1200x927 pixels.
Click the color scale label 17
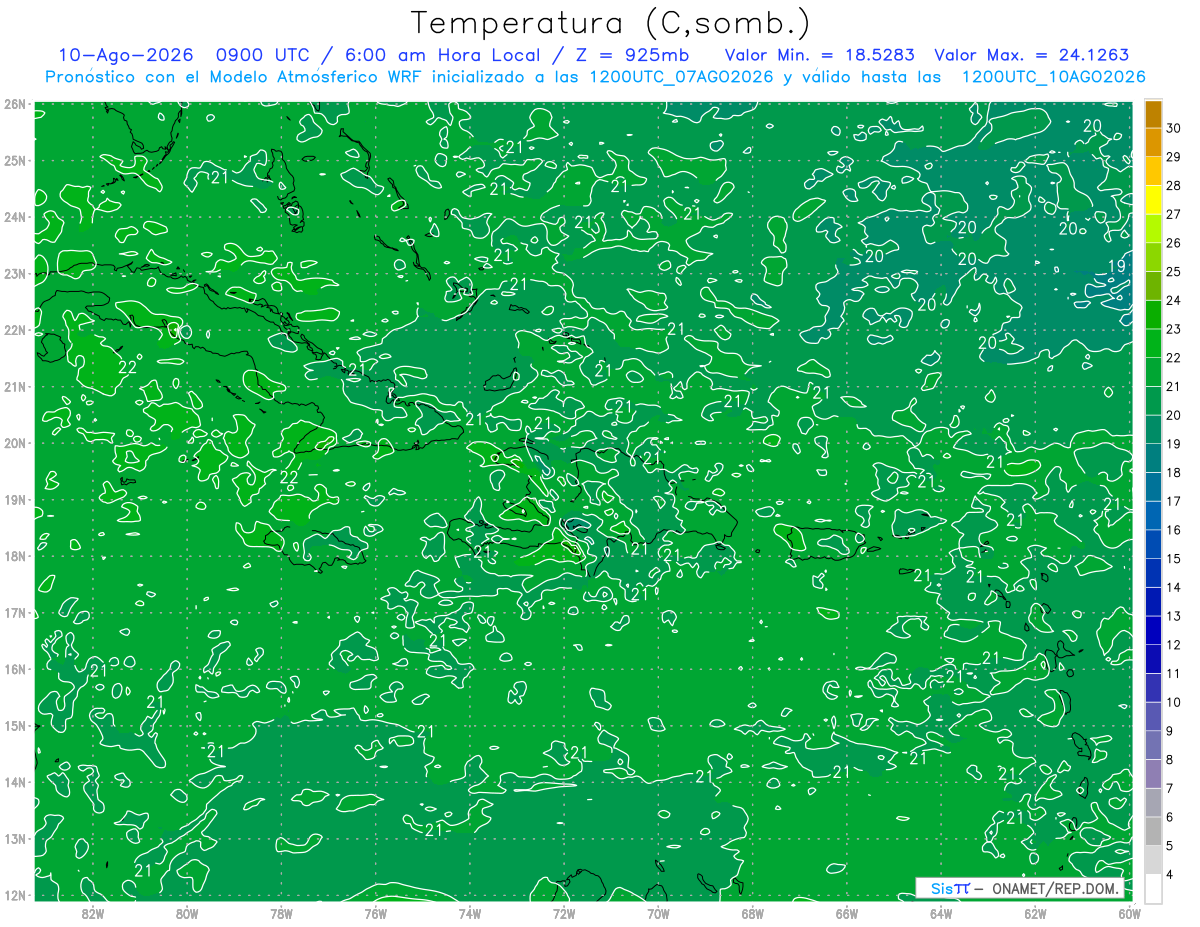click(1173, 501)
